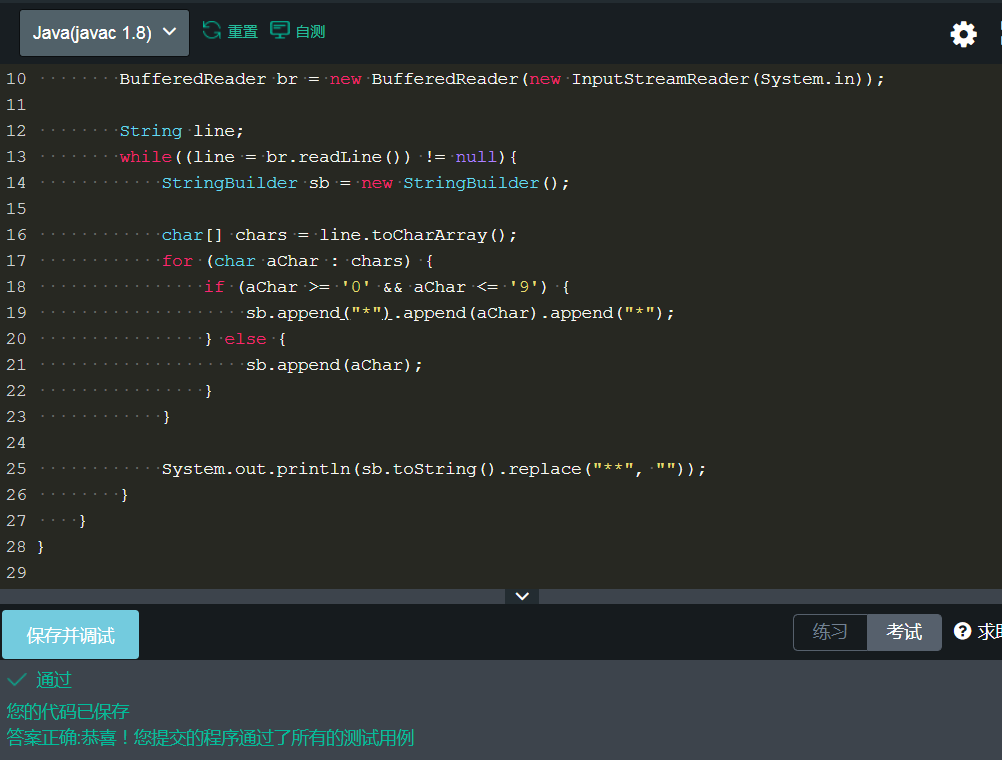The height and width of the screenshot is (760, 1002).
Task: Click 'StringBuilder sb' declaration on line 14
Action: [245, 183]
